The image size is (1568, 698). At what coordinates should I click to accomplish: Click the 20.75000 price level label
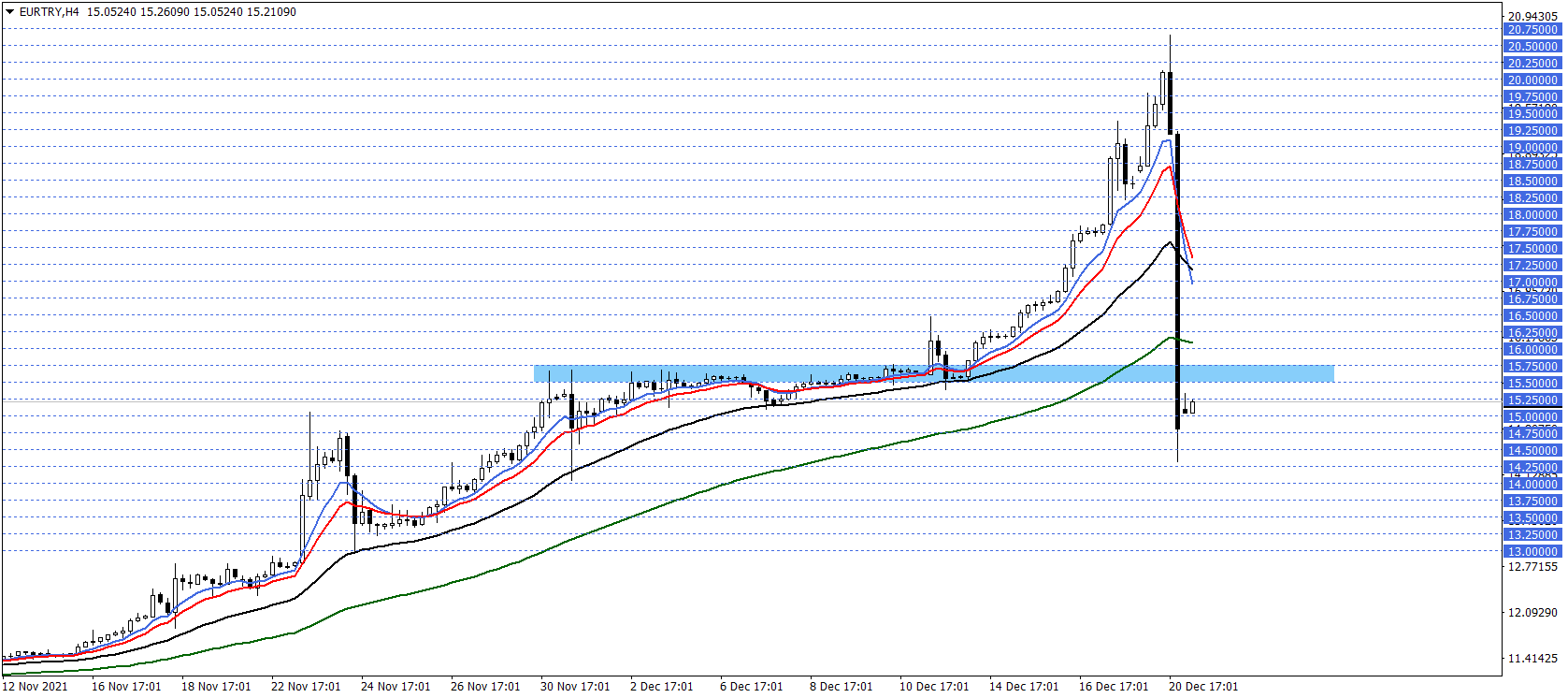(x=1532, y=30)
